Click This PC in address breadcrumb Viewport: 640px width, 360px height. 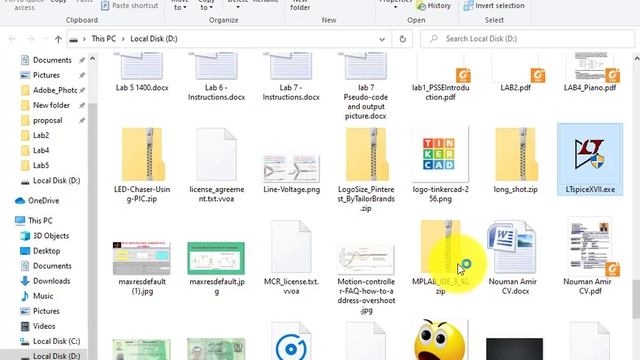click(104, 39)
